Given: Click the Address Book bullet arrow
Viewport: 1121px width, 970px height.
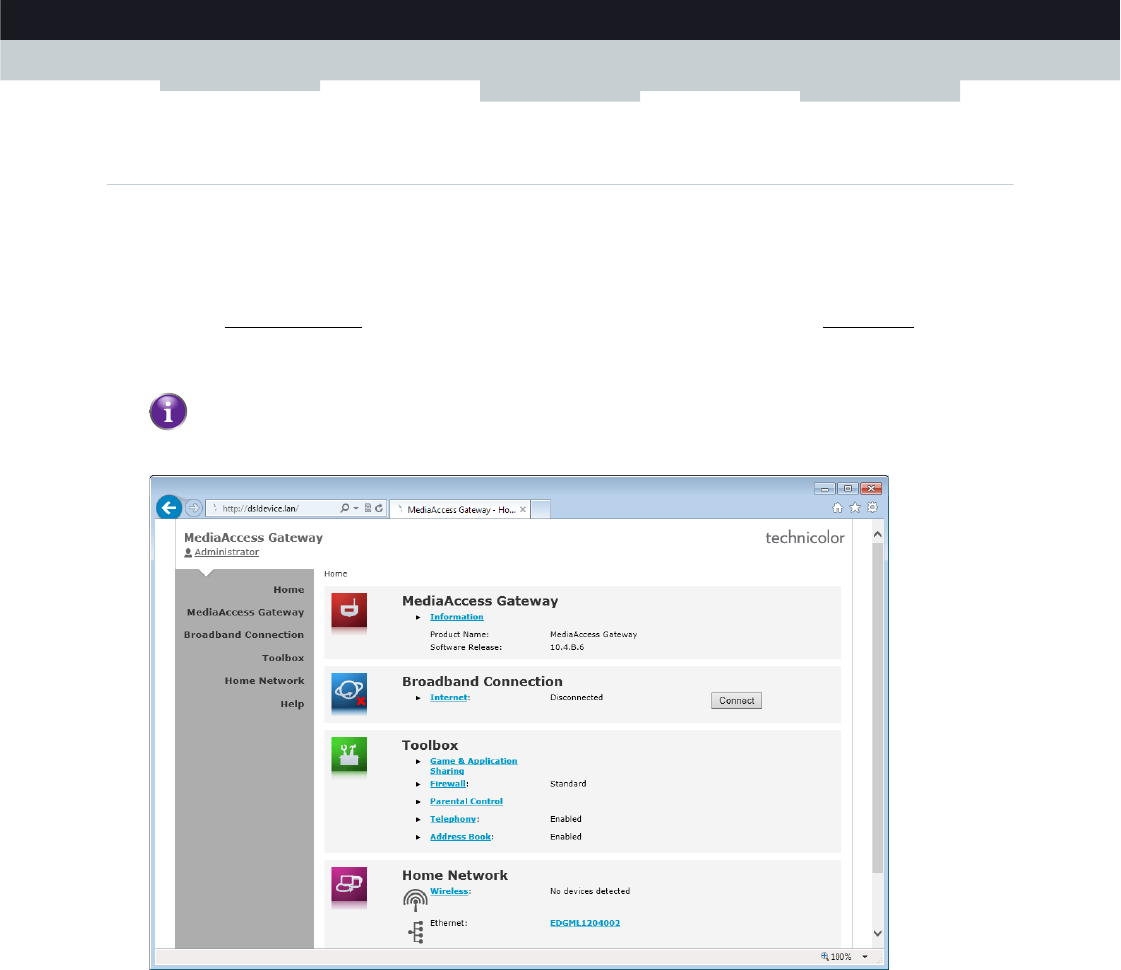Looking at the screenshot, I should pos(418,837).
